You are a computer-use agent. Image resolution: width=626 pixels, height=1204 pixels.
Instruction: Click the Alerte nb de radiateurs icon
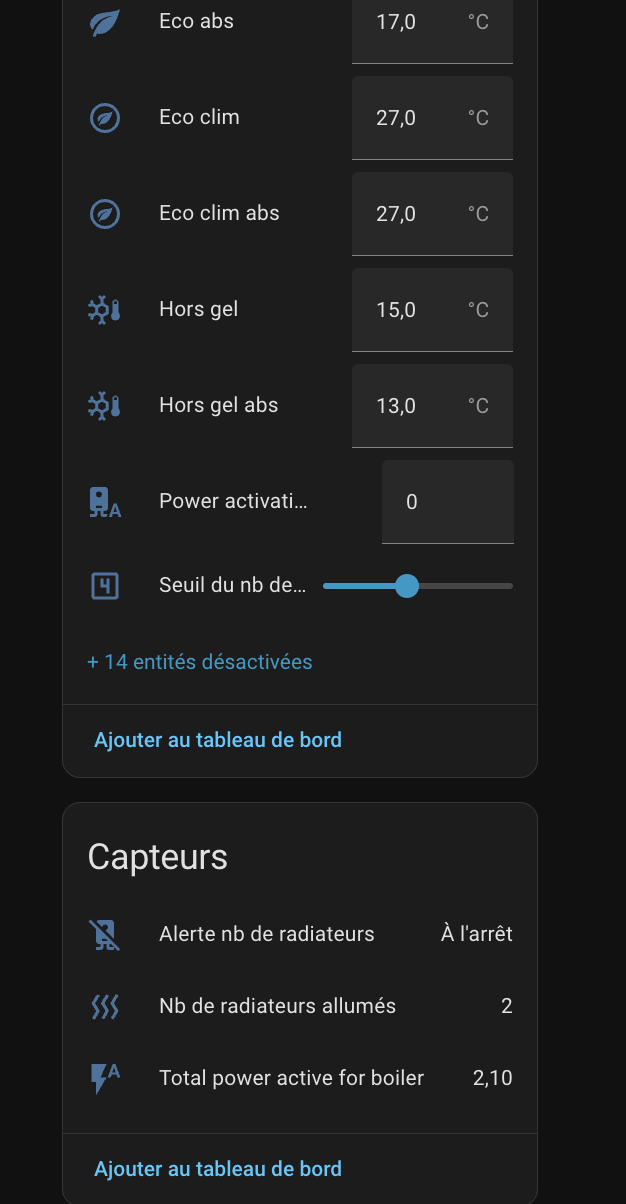[105, 934]
